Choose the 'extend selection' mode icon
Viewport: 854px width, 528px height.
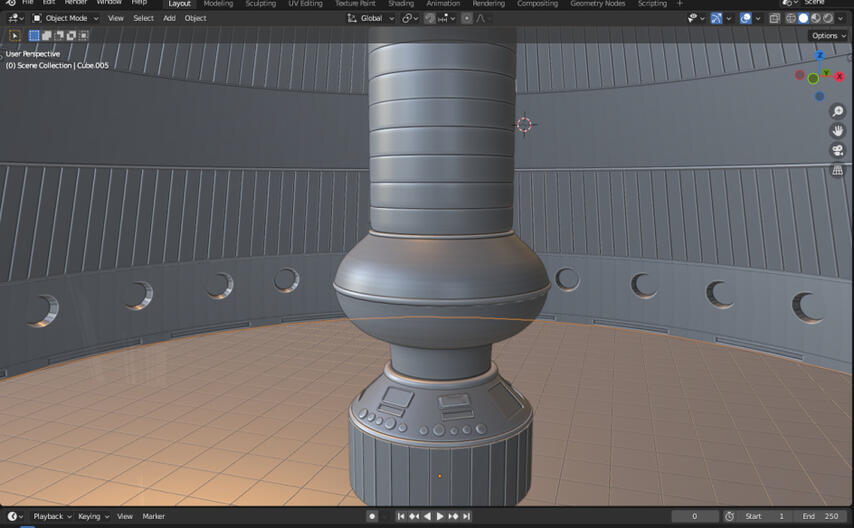46,35
